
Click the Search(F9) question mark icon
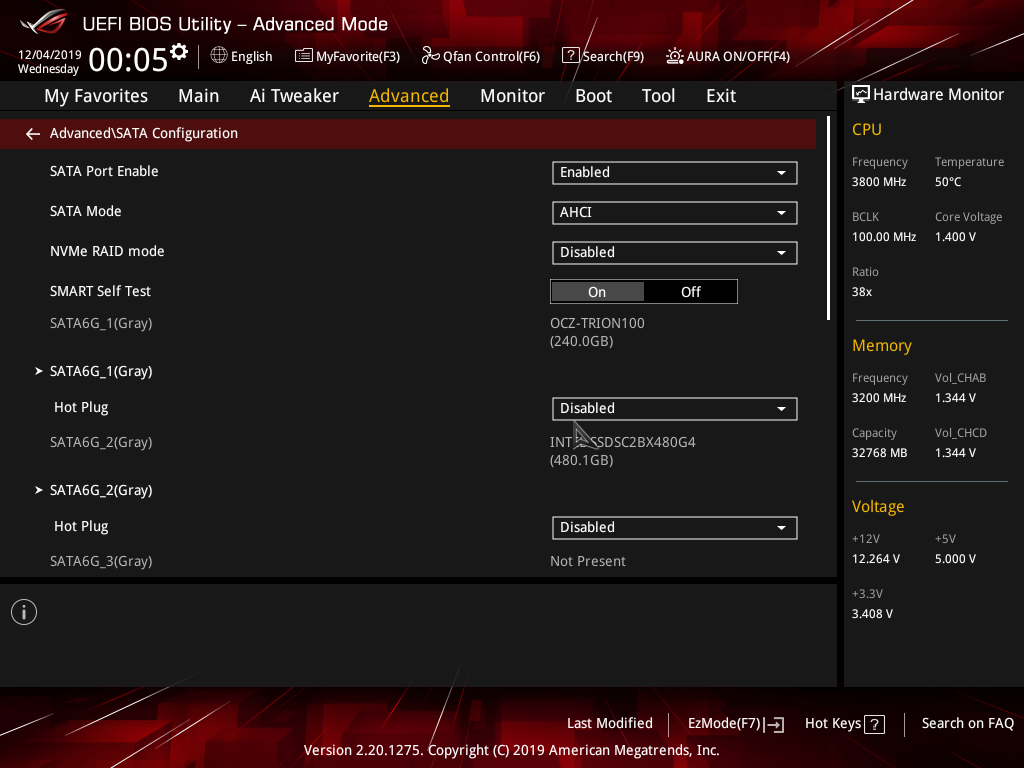pos(571,56)
